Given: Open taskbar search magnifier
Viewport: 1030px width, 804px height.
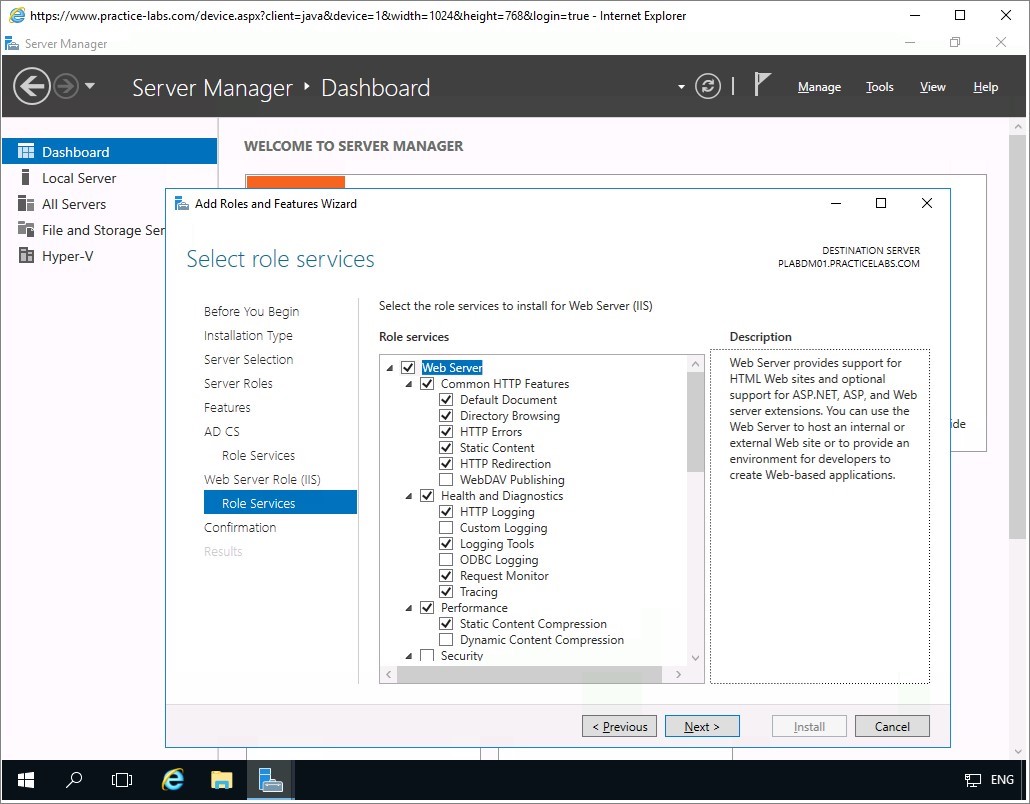Looking at the screenshot, I should click(74, 780).
